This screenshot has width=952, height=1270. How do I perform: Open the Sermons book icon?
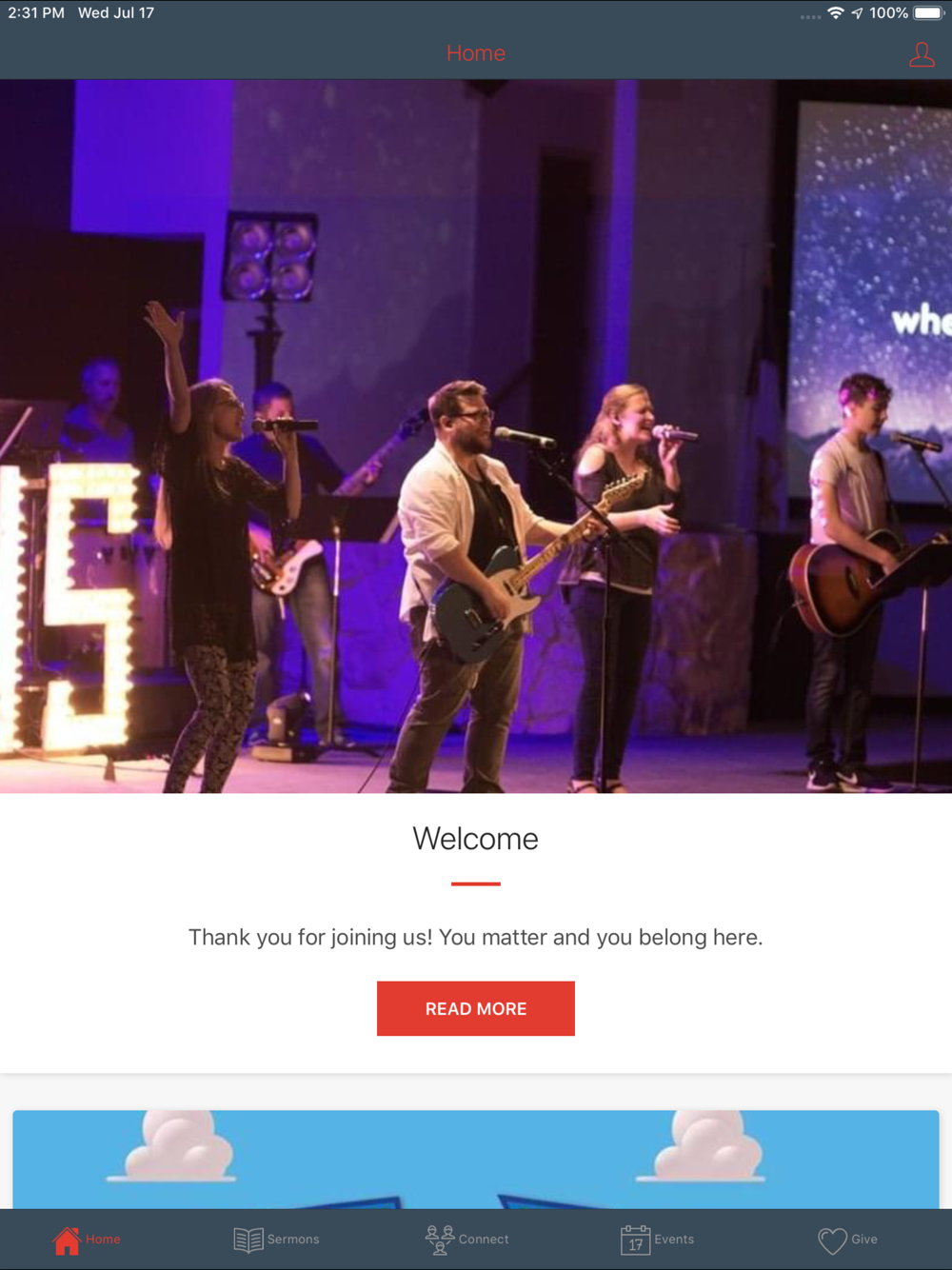tap(248, 1240)
